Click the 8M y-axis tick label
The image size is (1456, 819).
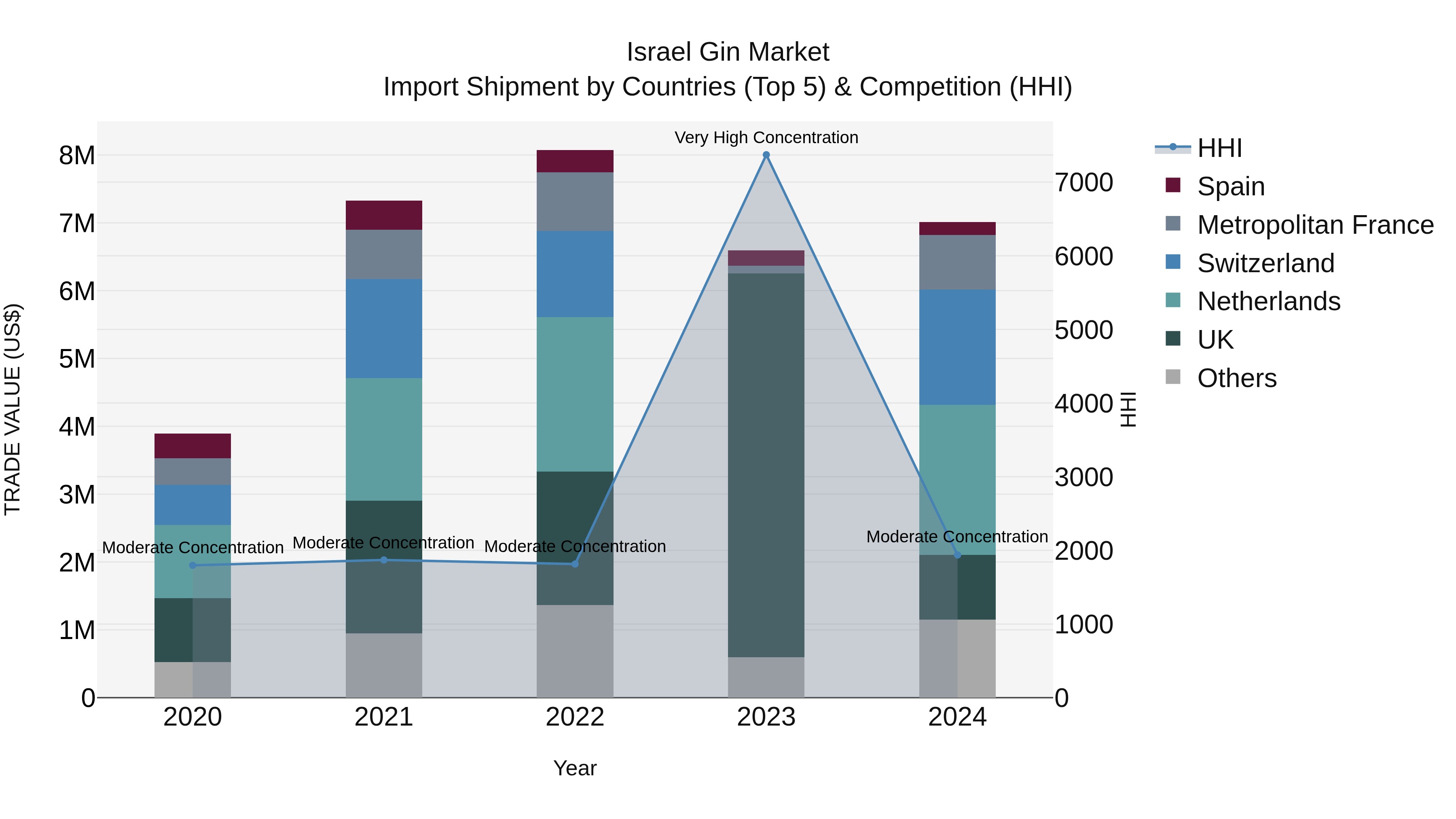pos(77,155)
